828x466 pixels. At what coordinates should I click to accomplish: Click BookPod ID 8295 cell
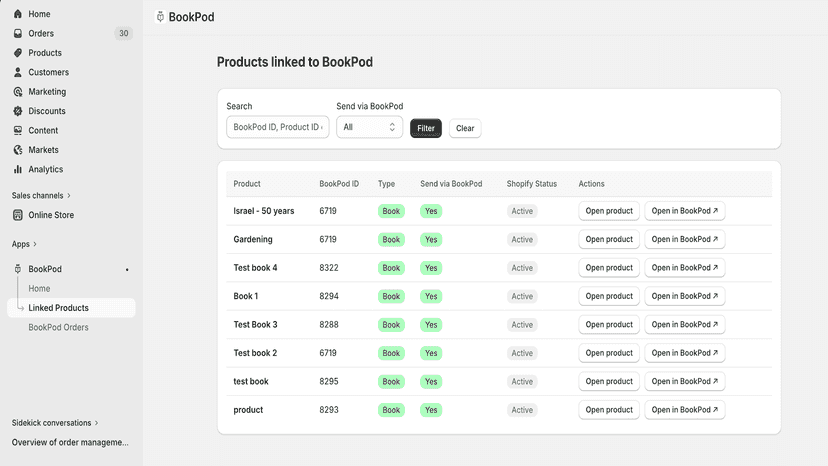coord(328,381)
